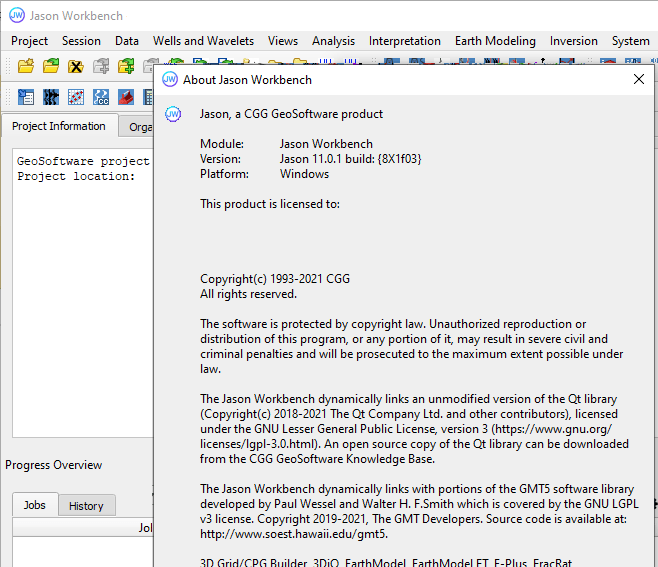The image size is (658, 567).
Task: Click the JW logo in the About dialog title bar
Action: pos(170,79)
